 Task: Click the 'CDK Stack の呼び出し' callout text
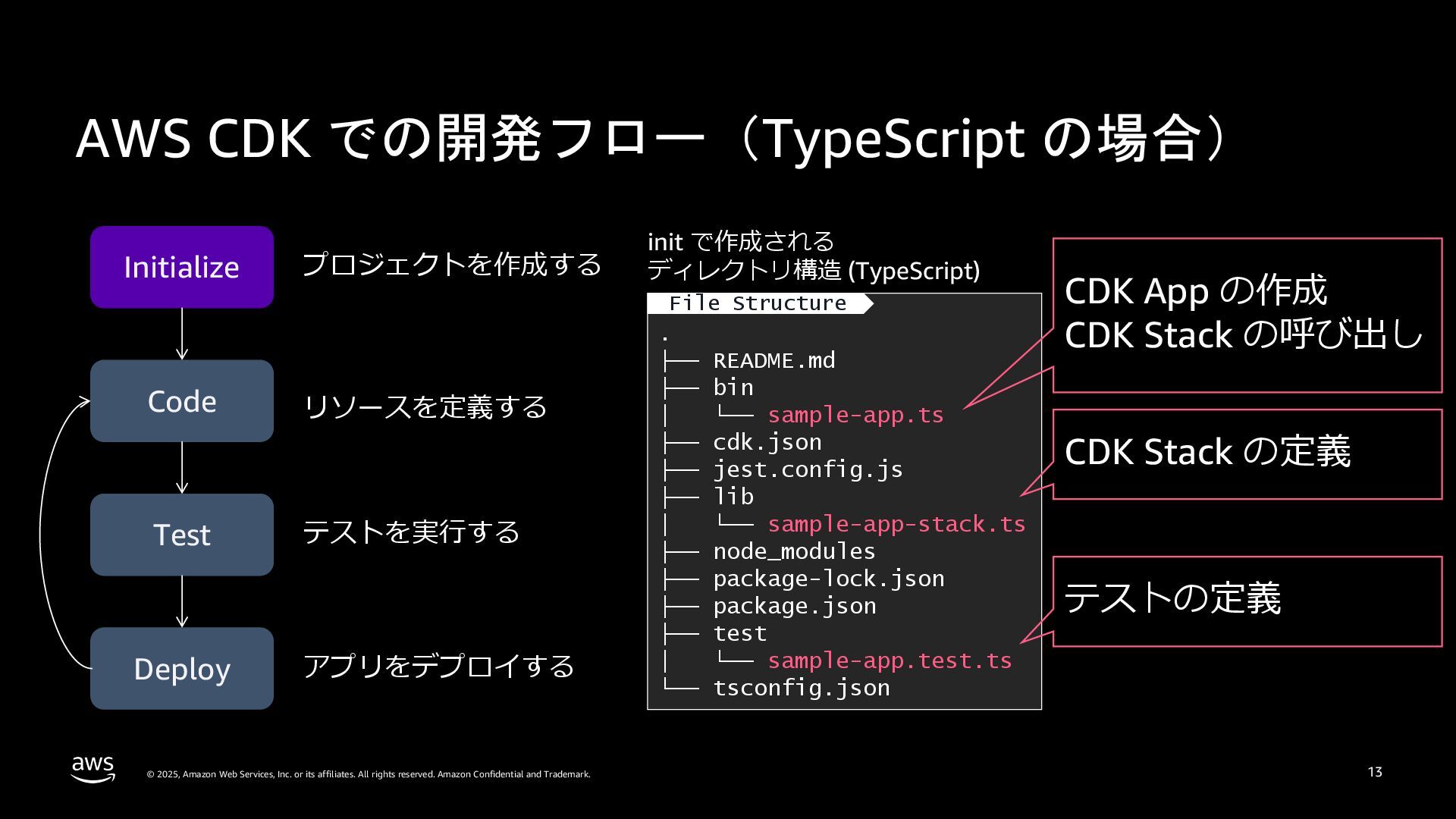1244,335
